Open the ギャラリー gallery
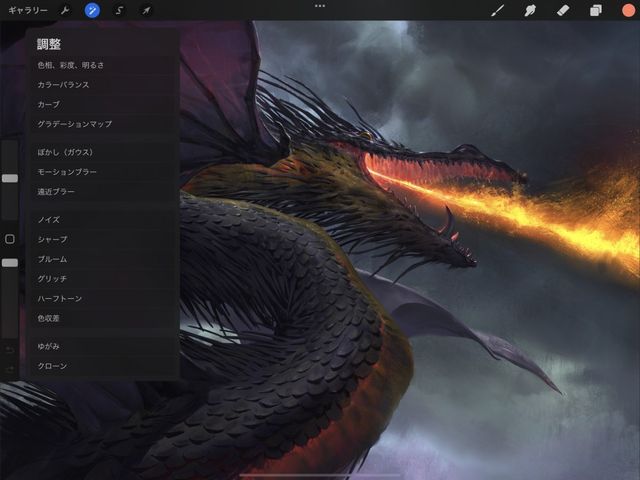The image size is (640, 480). click(28, 10)
